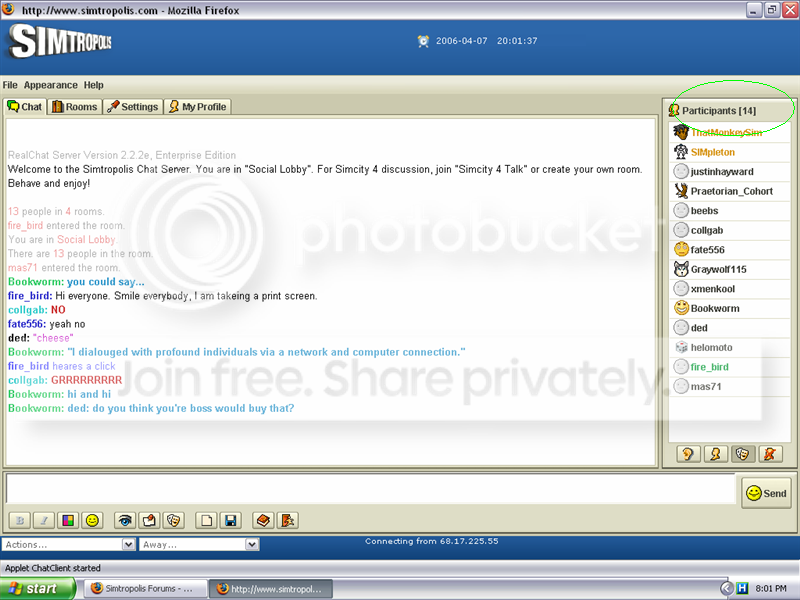Viewport: 800px width, 600px height.
Task: Click Bookworm's grinning smiley avatar
Action: coord(681,308)
